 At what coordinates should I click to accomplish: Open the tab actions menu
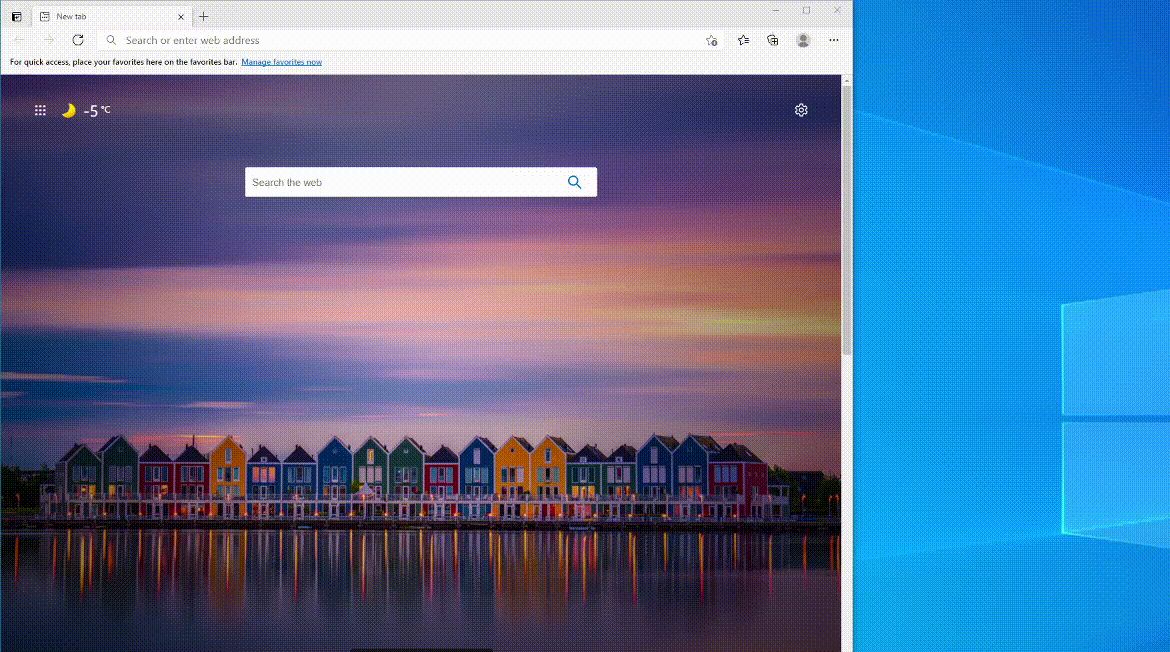[x=16, y=16]
